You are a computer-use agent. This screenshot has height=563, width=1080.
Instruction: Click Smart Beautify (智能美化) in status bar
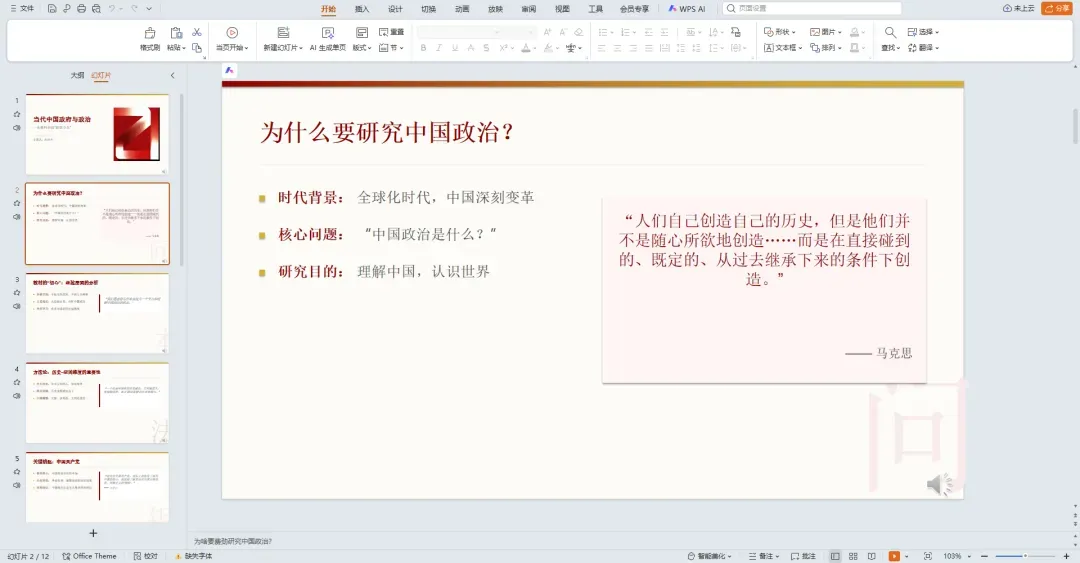point(709,556)
